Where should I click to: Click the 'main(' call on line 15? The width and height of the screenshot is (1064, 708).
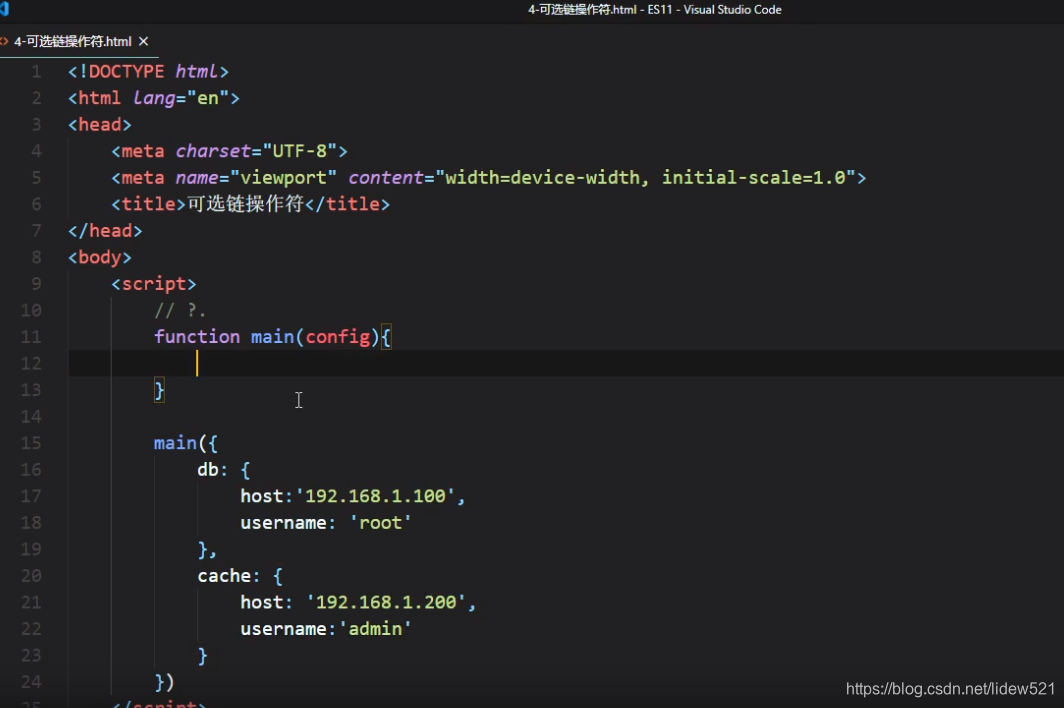click(180, 443)
